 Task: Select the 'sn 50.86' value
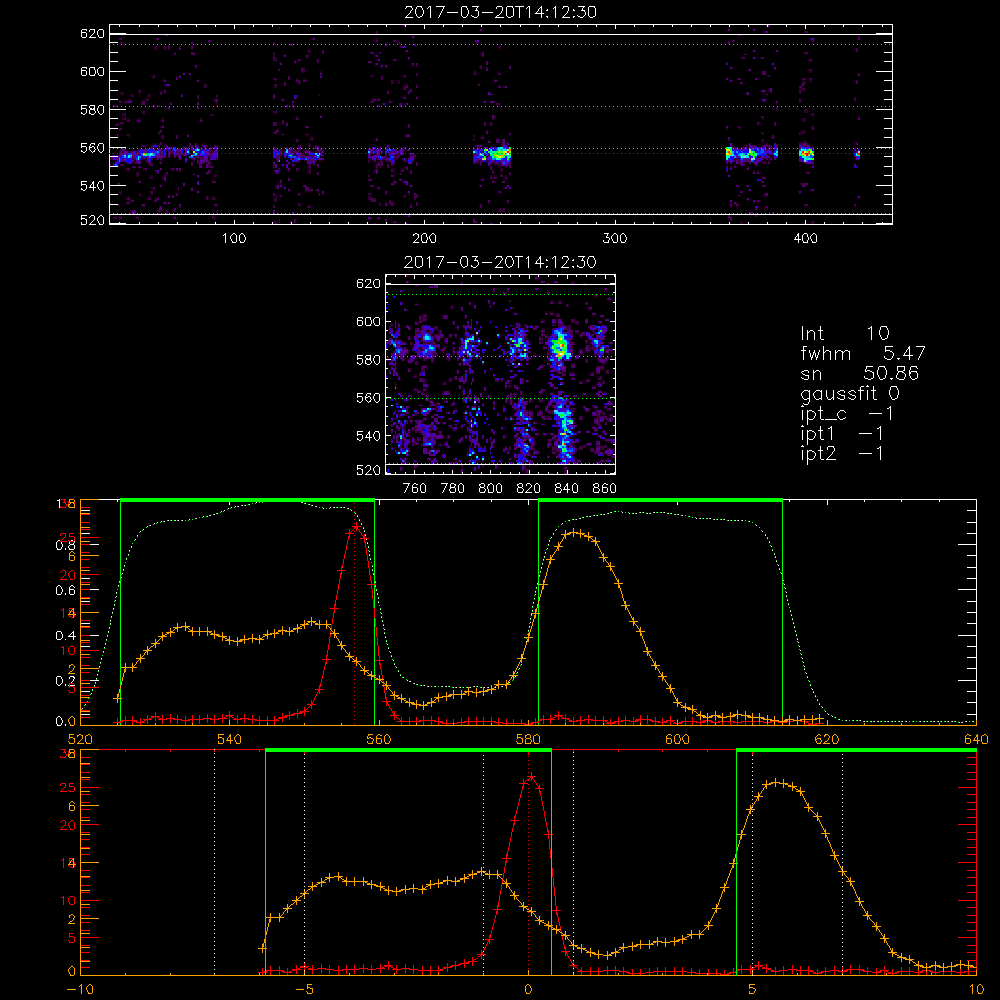click(x=859, y=373)
